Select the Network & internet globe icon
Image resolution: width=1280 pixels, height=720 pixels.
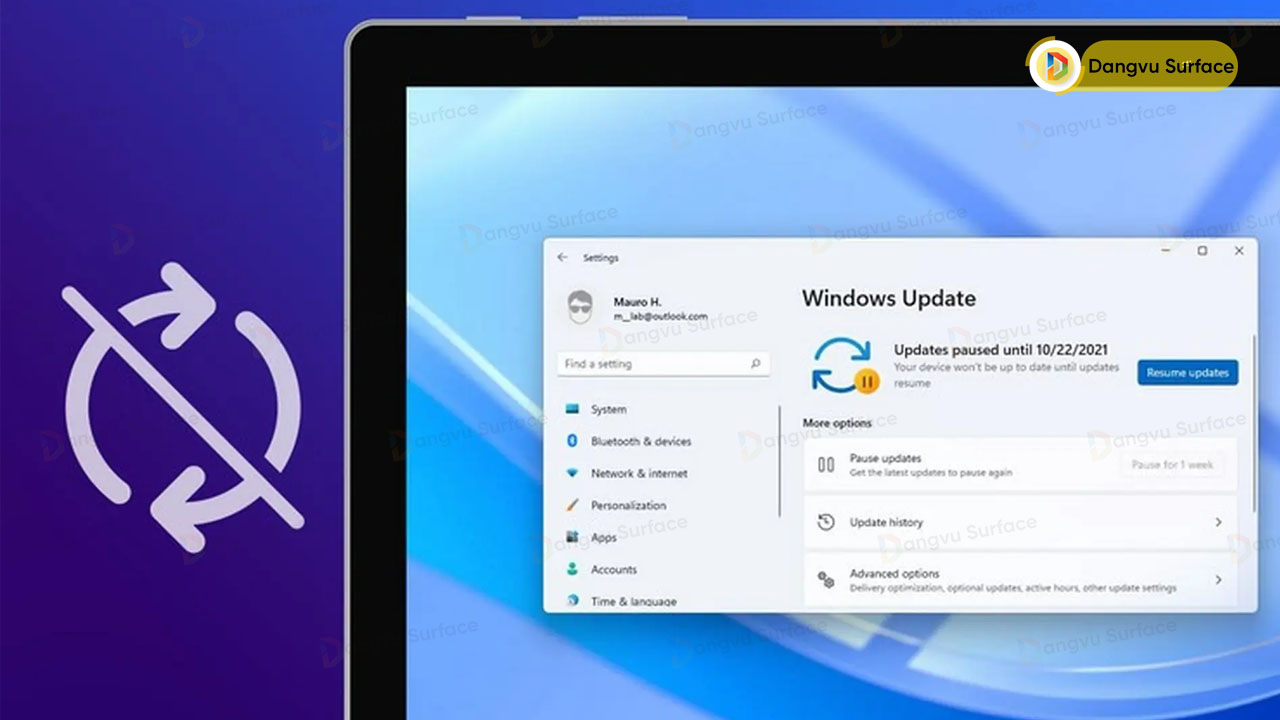[x=575, y=473]
